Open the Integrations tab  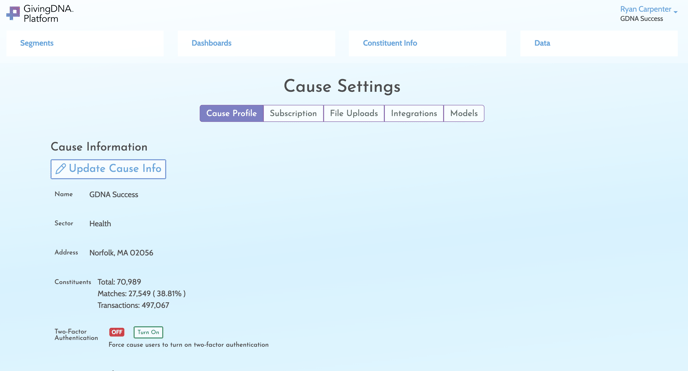[414, 113]
